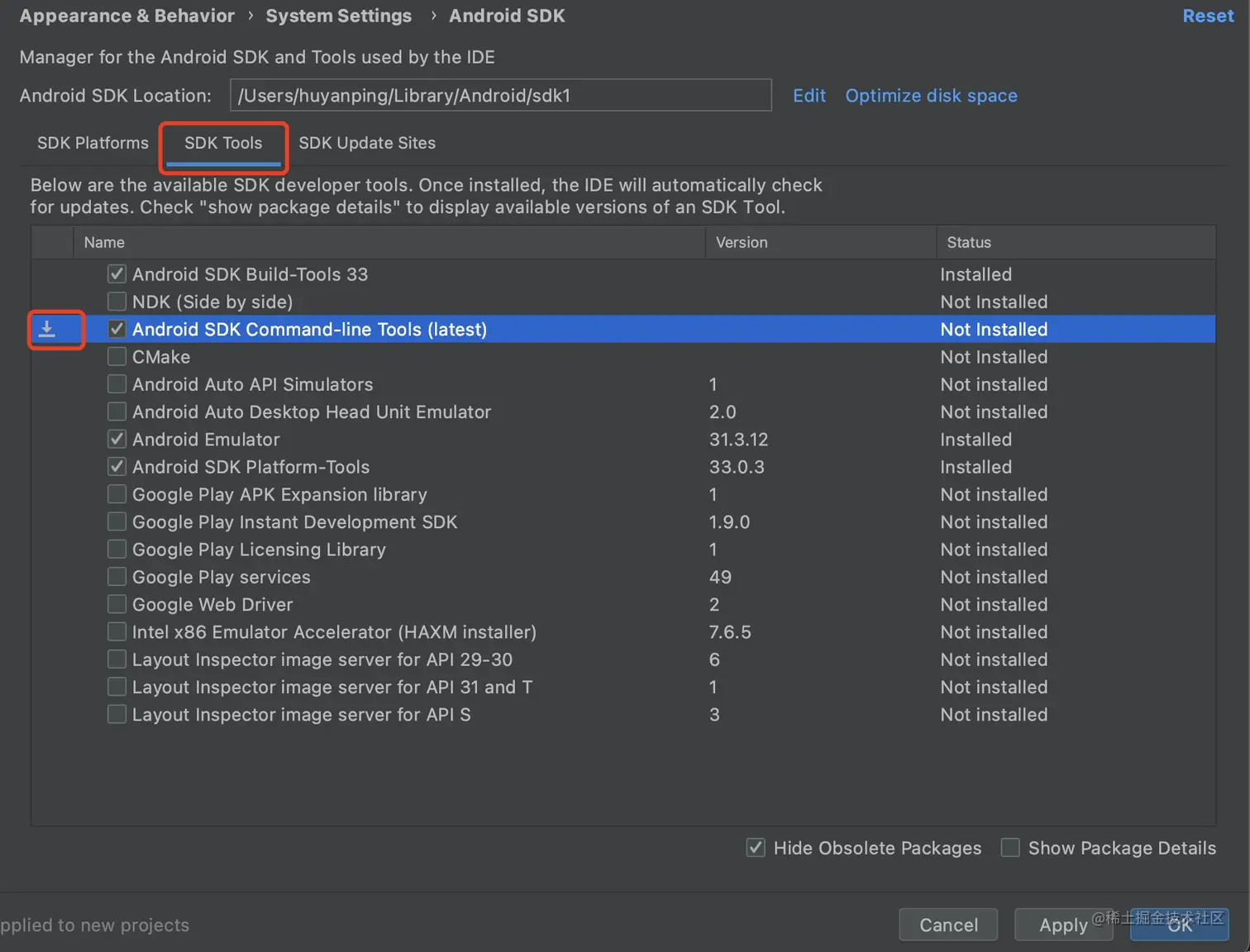1250x952 pixels.
Task: Click the OK button
Action: [x=1180, y=925]
